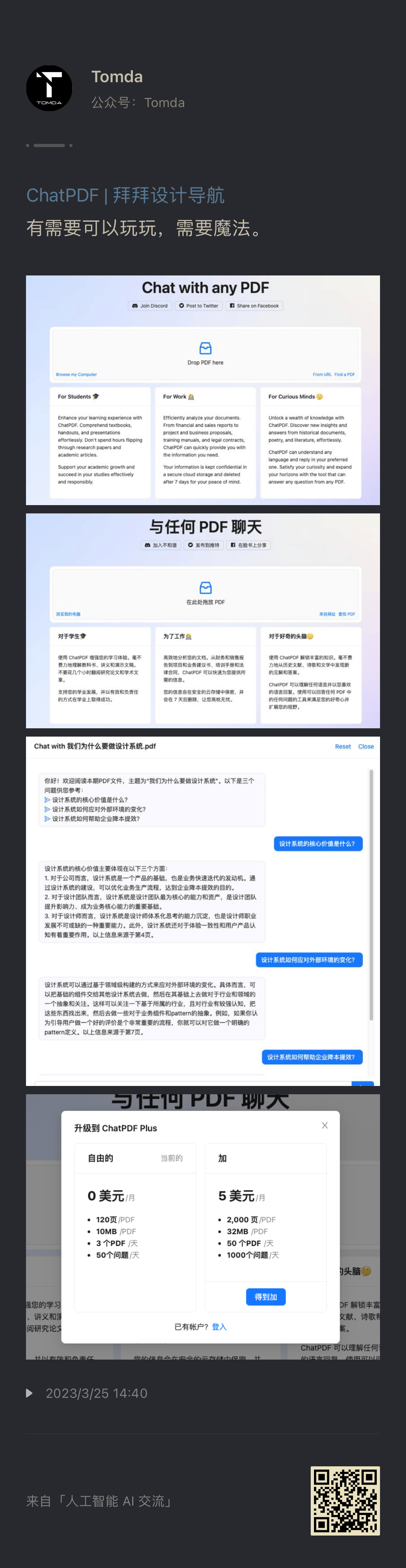Click the Join Discord button
The width and height of the screenshot is (406, 1568).
150,306
